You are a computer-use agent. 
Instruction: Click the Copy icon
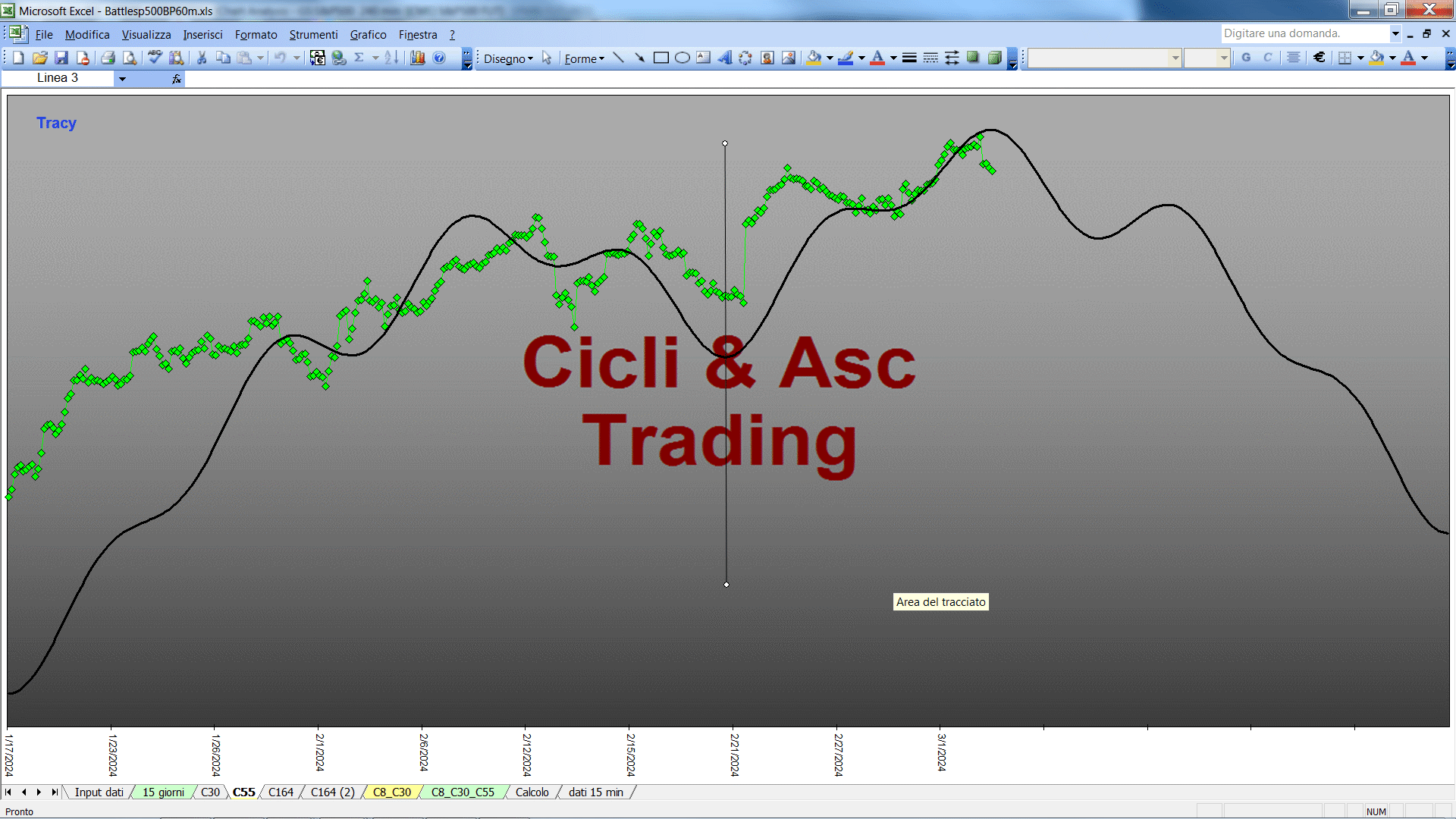[223, 58]
